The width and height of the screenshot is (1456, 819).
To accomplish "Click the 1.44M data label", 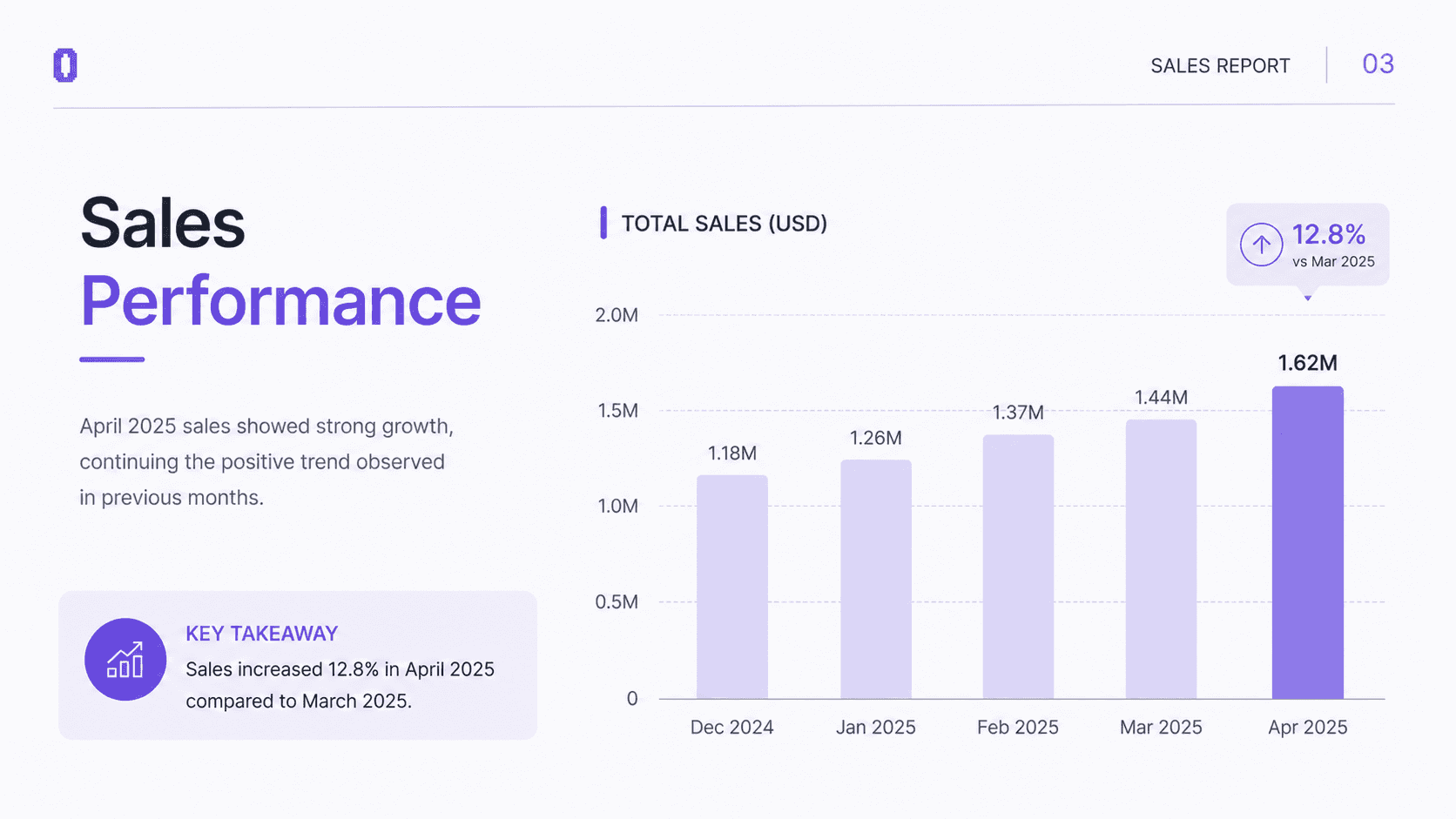I will (1161, 398).
